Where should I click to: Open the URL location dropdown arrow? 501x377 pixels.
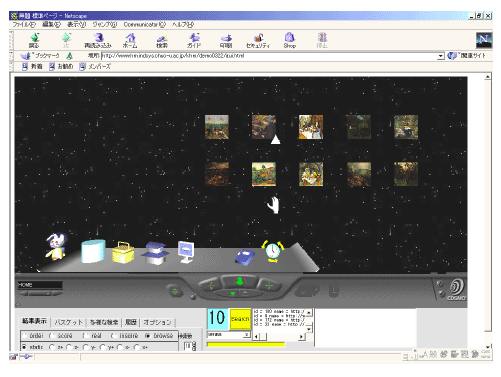441,56
